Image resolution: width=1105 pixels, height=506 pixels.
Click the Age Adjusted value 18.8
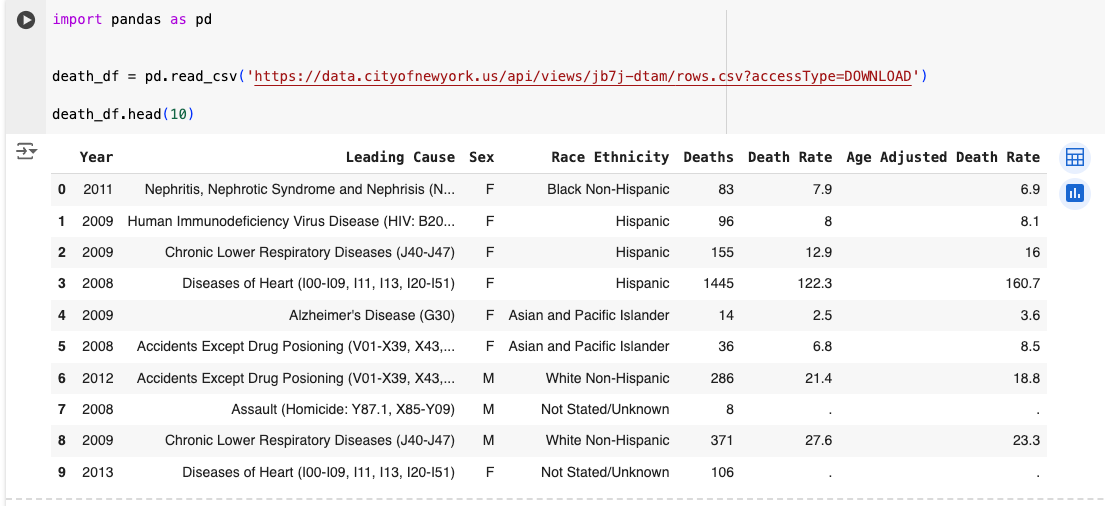point(1027,378)
